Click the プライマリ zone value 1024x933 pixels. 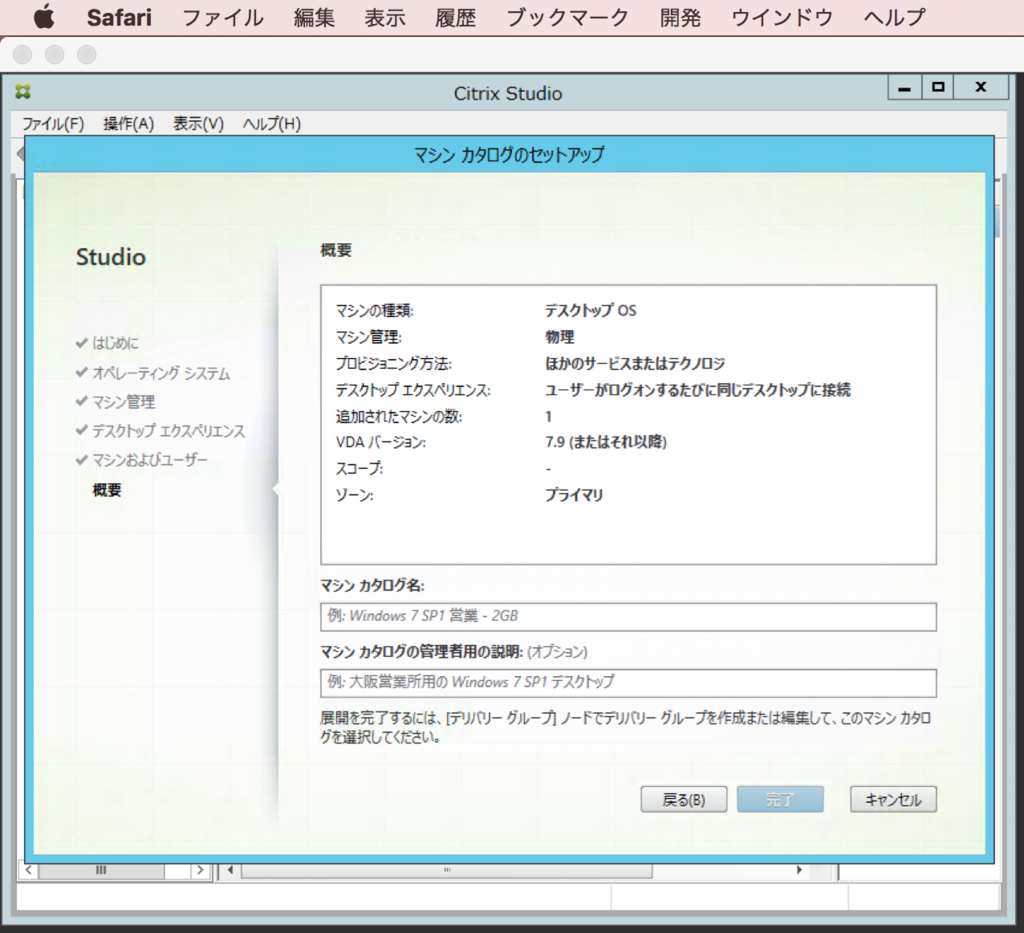[574, 495]
